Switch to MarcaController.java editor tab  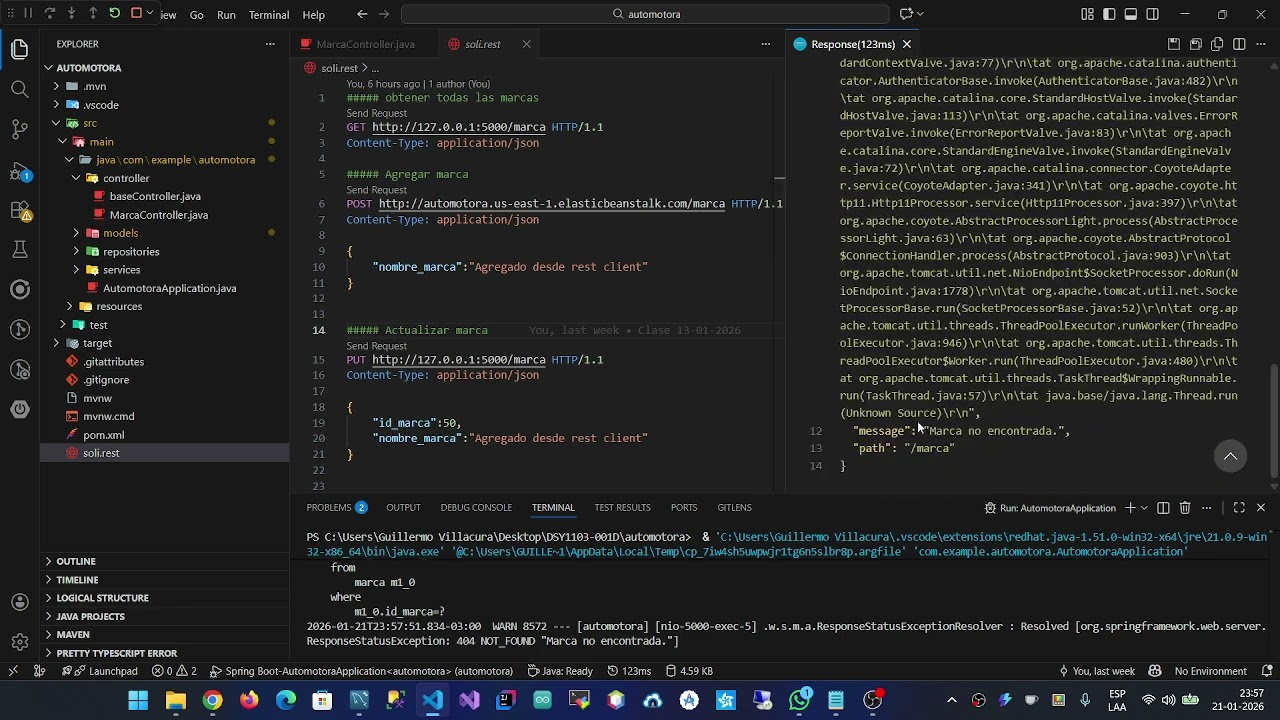pos(365,44)
